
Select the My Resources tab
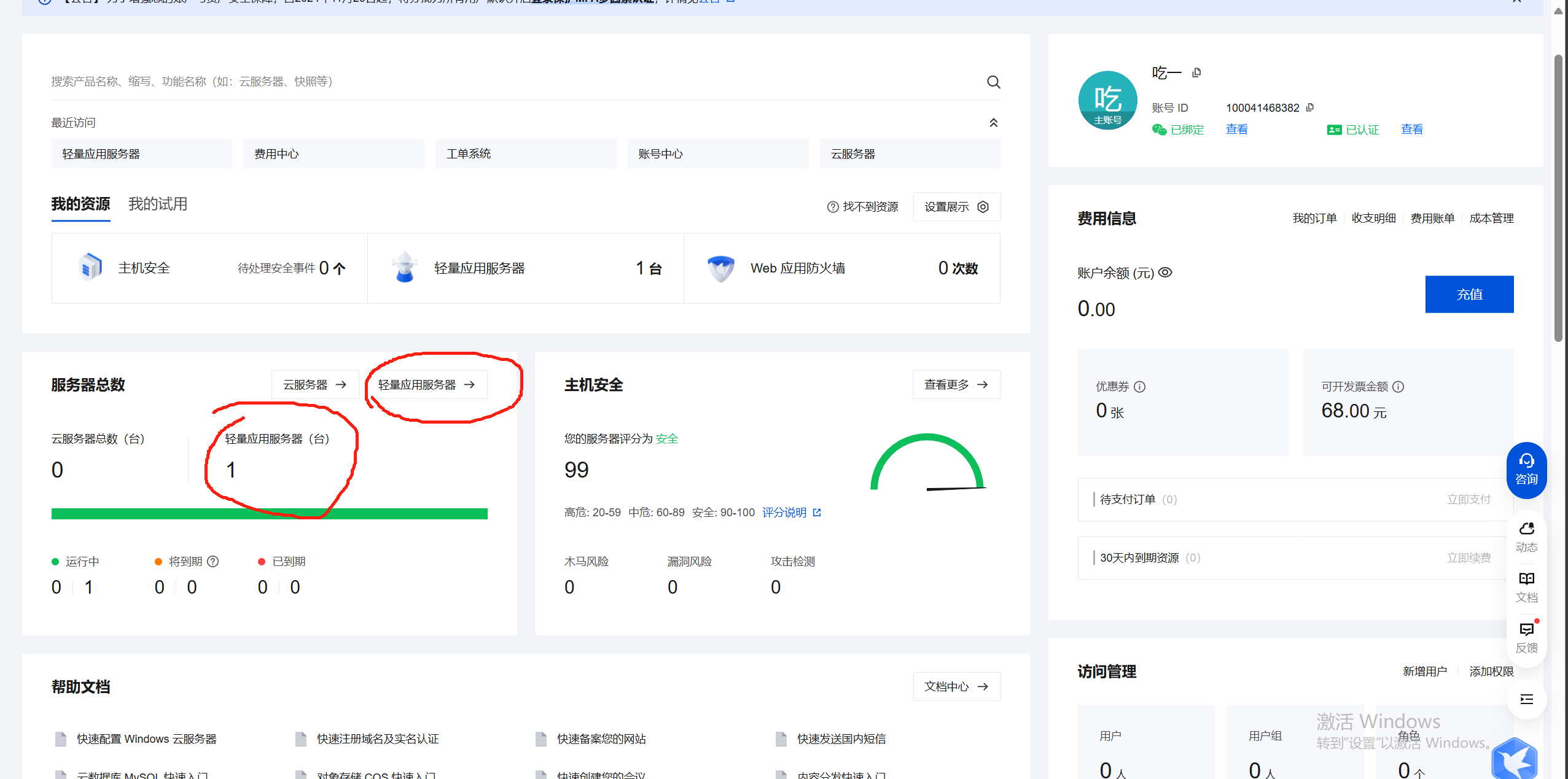point(80,204)
